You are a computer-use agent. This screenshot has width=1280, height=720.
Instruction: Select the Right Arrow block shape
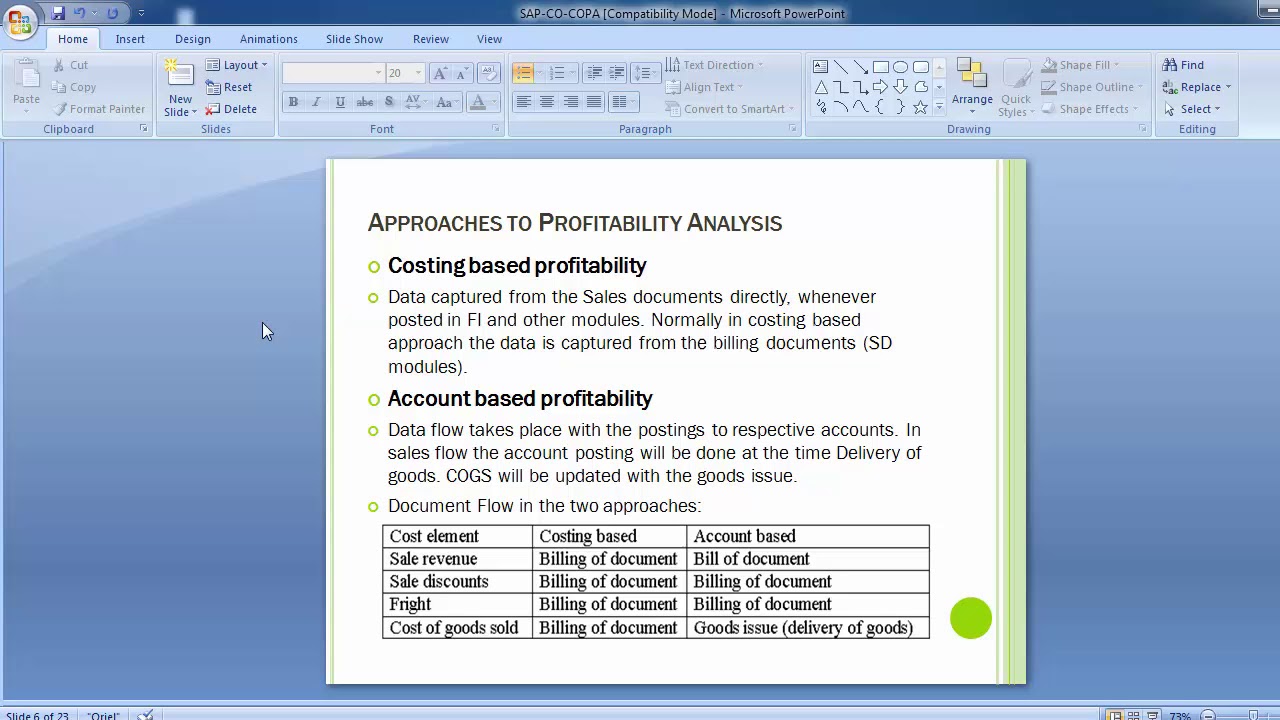pyautogui.click(x=880, y=87)
